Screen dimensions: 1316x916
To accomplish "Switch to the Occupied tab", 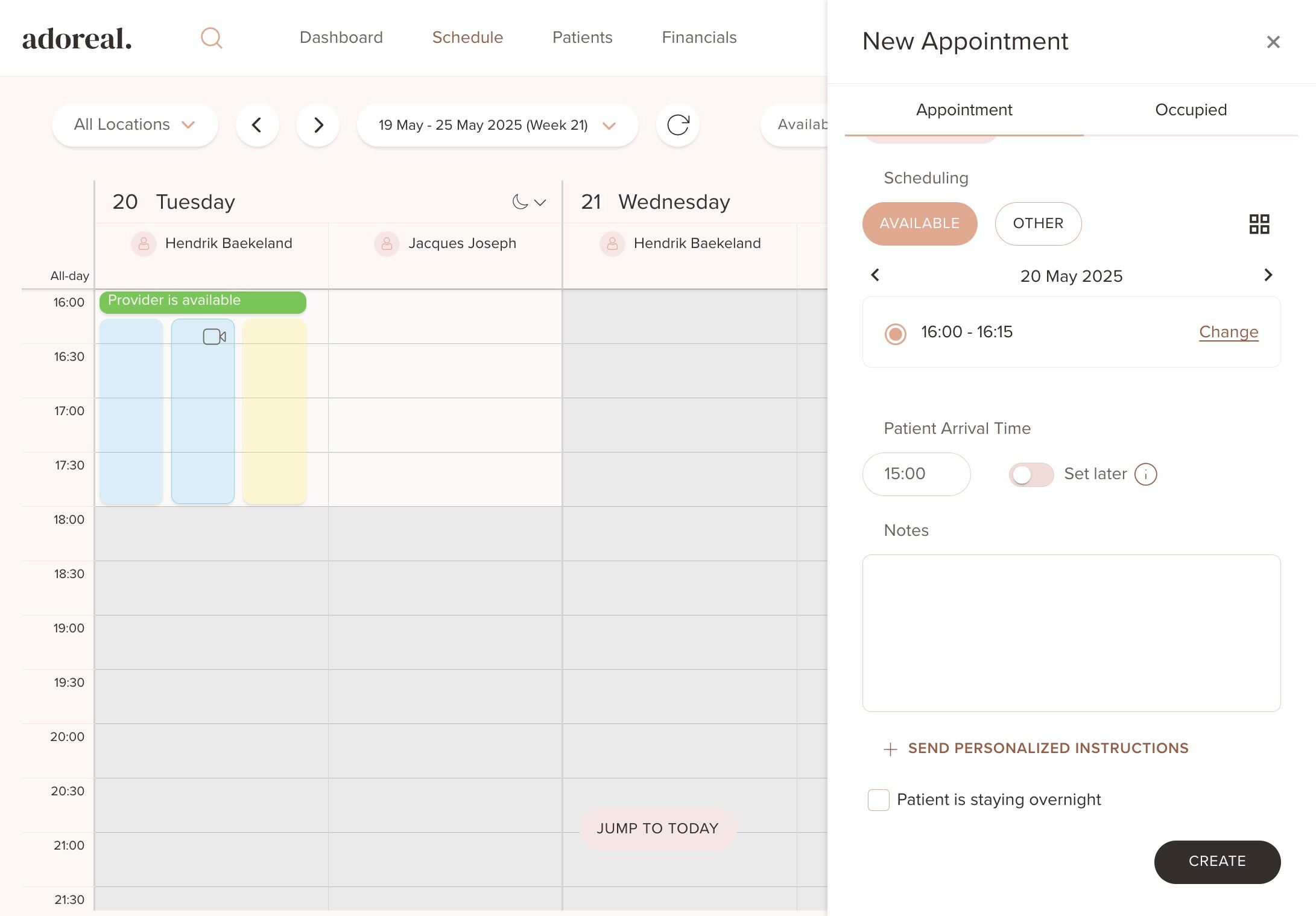I will click(x=1191, y=110).
